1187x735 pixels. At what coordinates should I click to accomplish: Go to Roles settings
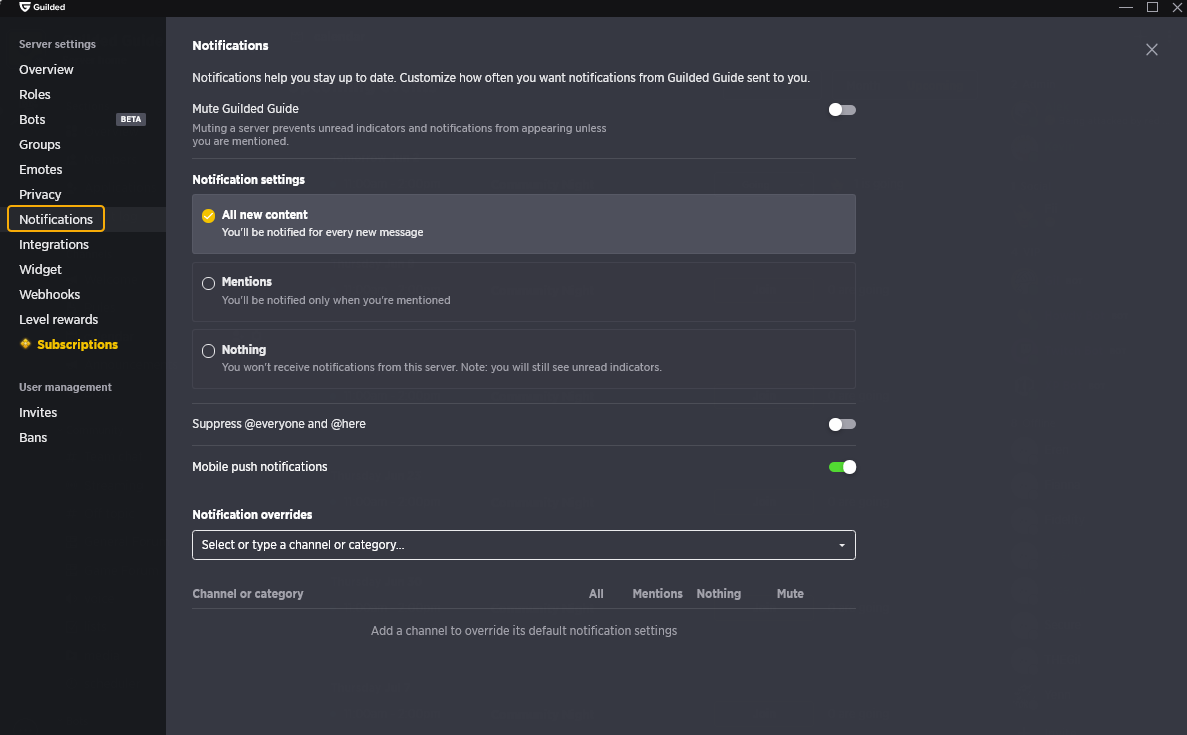(35, 95)
